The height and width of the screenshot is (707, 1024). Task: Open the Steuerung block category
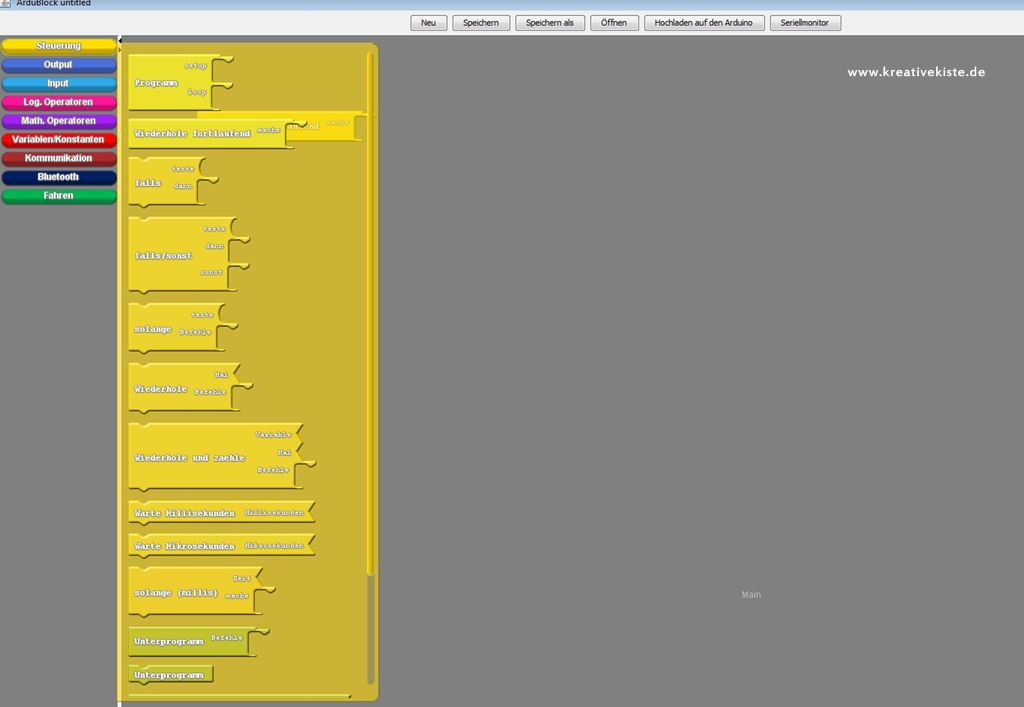[x=58, y=46]
